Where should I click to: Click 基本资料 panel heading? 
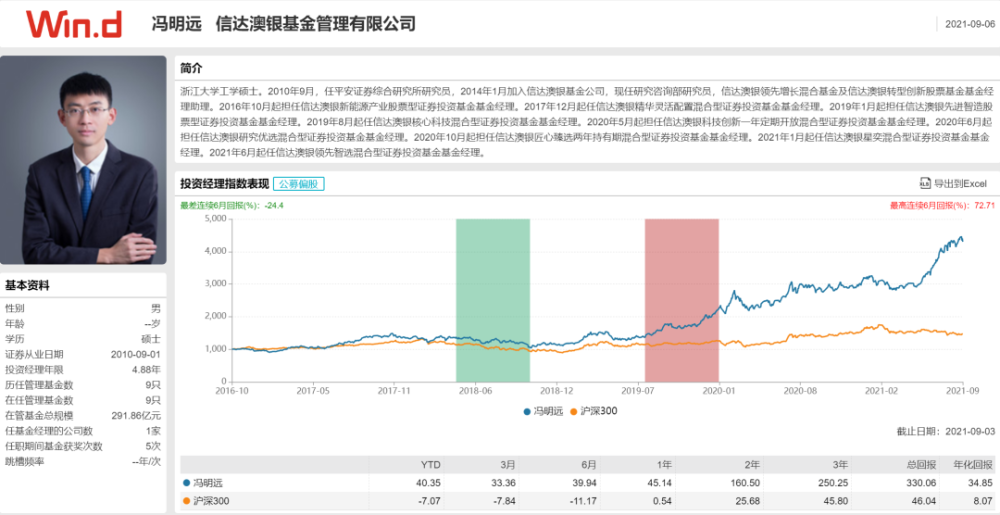pos(27,285)
